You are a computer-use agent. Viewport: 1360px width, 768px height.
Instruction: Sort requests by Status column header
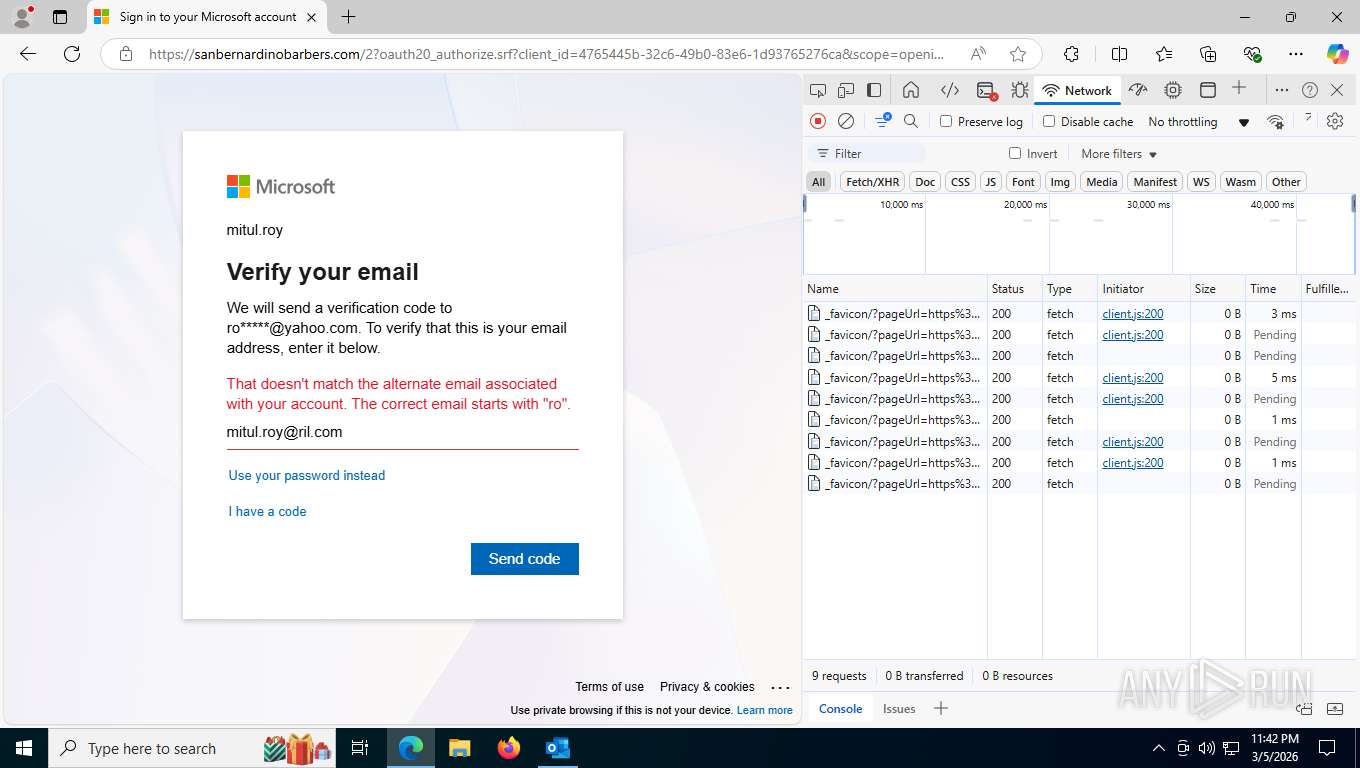pyautogui.click(x=1014, y=288)
